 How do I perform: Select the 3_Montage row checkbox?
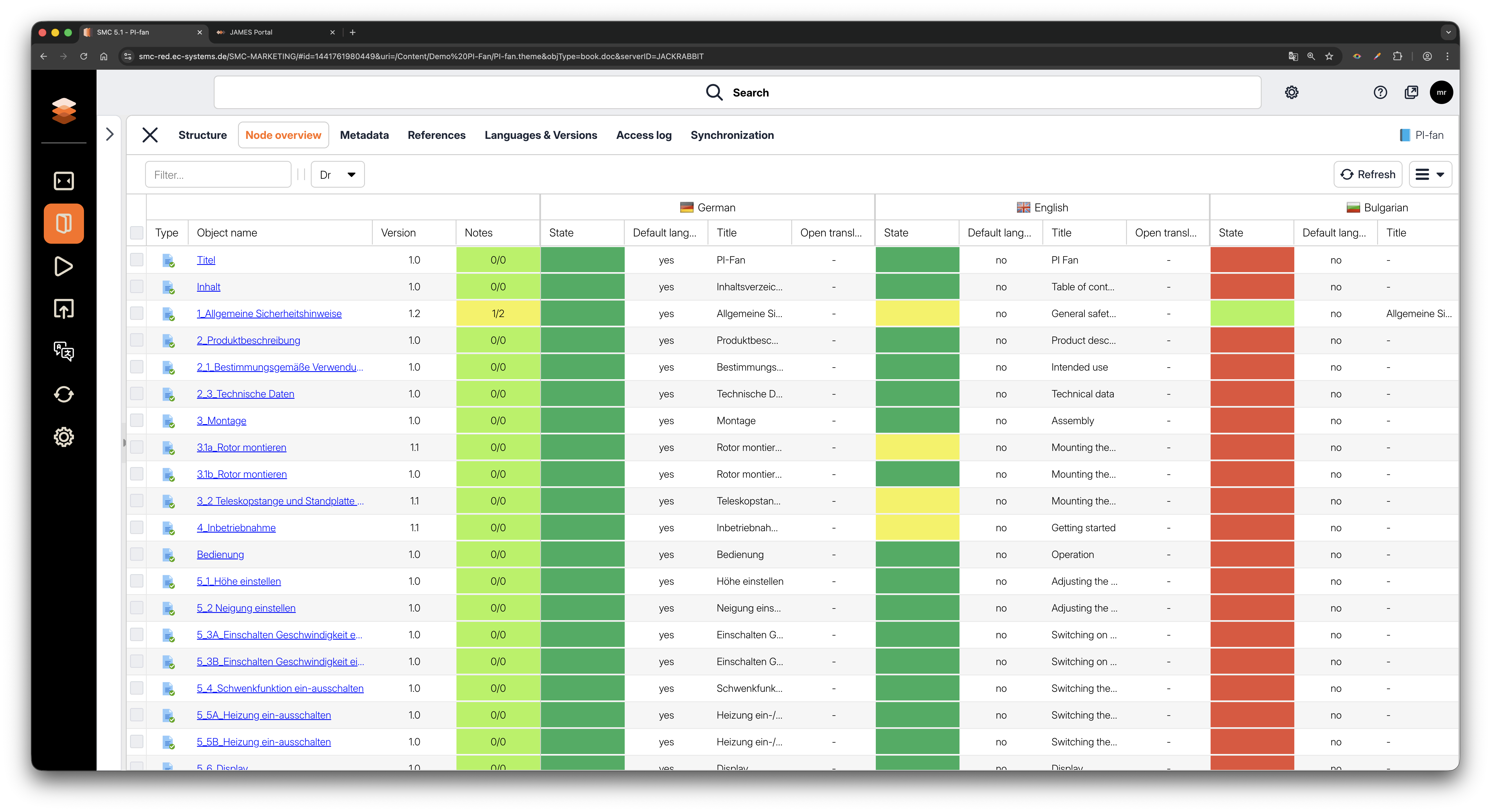click(x=137, y=420)
